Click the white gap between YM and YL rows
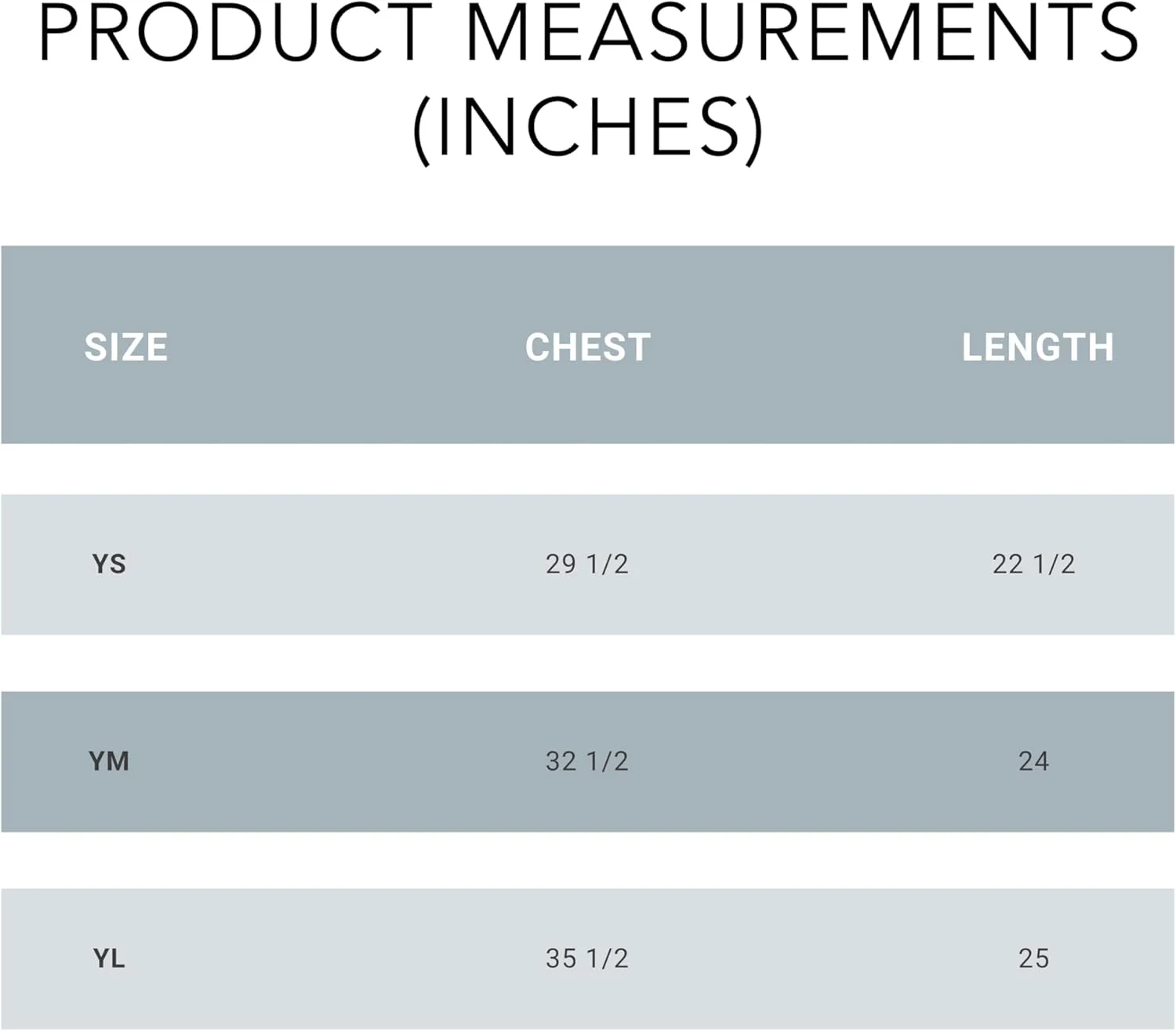The height and width of the screenshot is (1031, 1176). [x=588, y=860]
